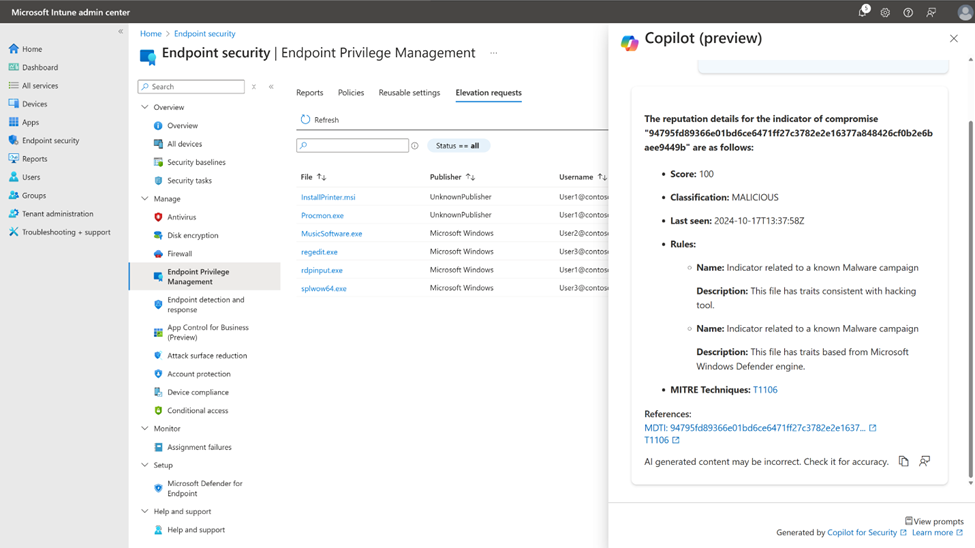This screenshot has height=548, width=975.
Task: Open MITRE technique T1106 link
Action: (x=765, y=390)
